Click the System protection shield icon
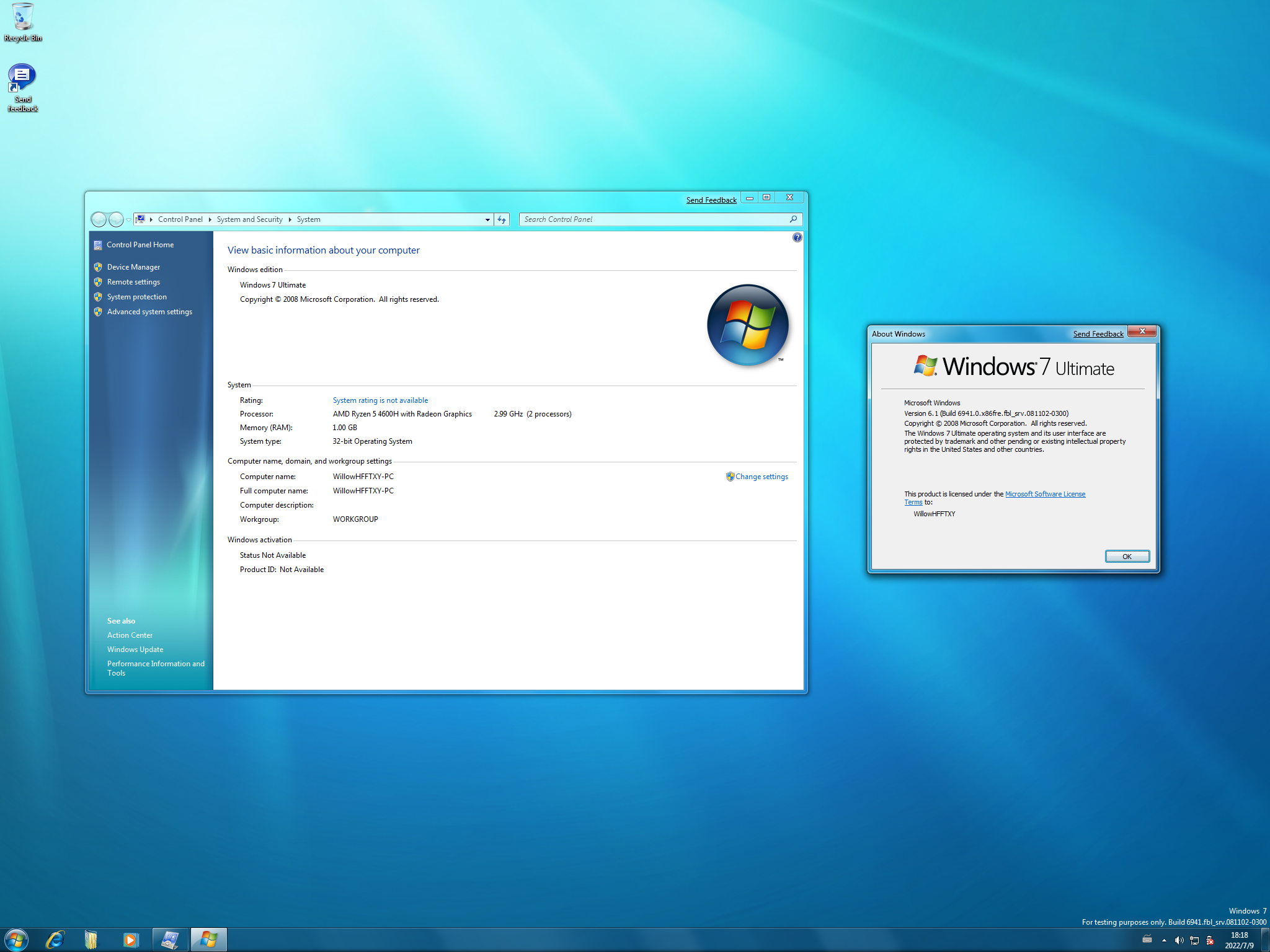Viewport: 1270px width, 952px height. click(x=98, y=297)
